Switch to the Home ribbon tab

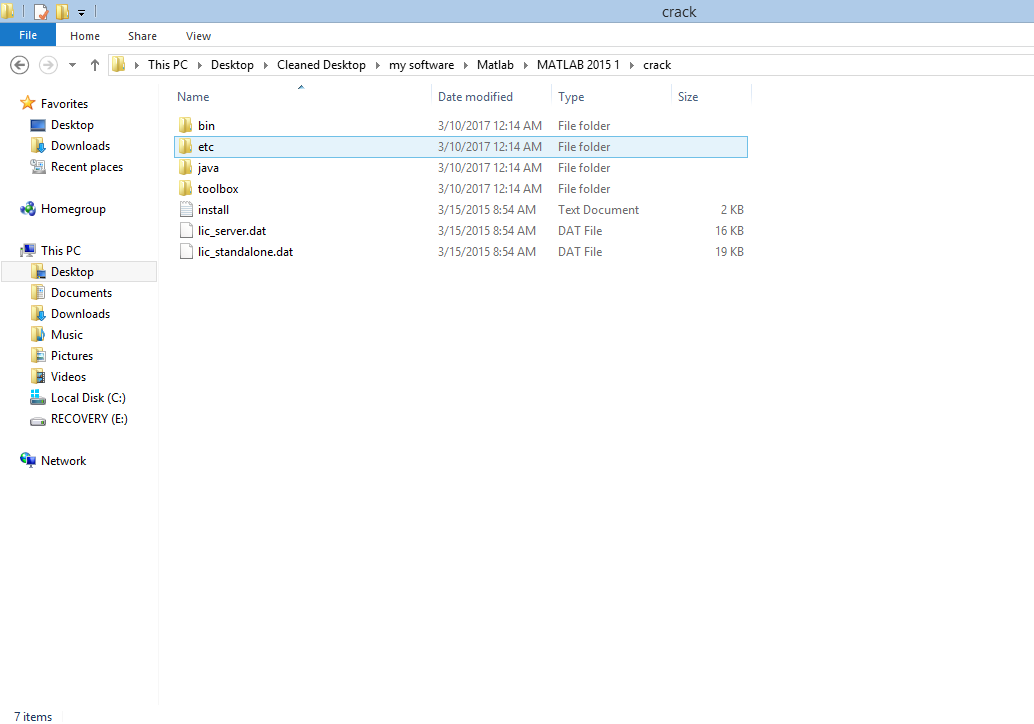[85, 36]
